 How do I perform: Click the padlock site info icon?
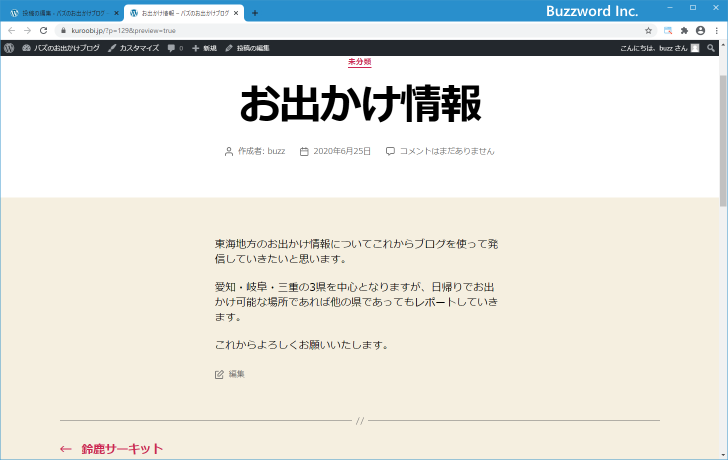pyautogui.click(x=64, y=31)
